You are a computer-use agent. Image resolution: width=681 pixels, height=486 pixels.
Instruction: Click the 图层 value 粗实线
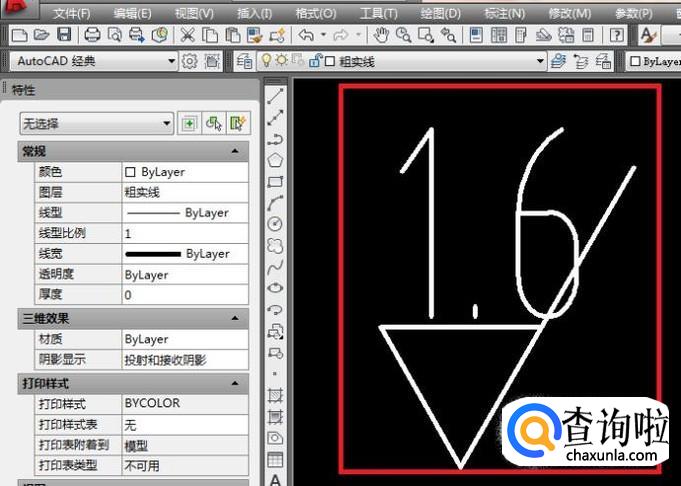pos(185,192)
